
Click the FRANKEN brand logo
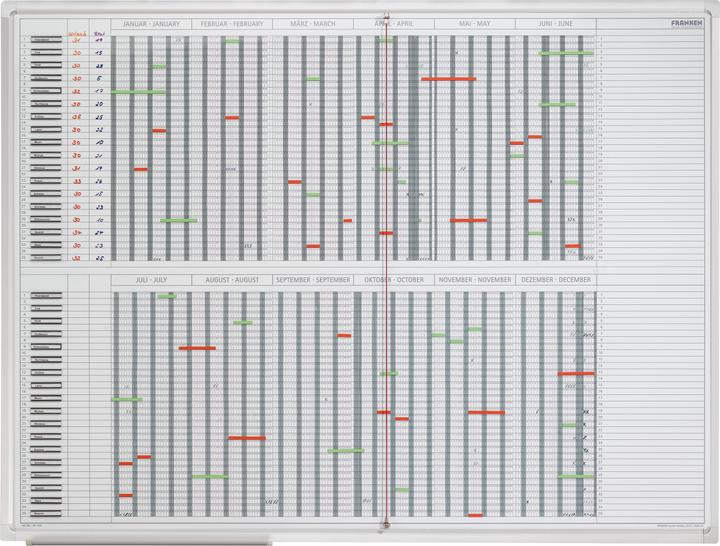coord(686,23)
